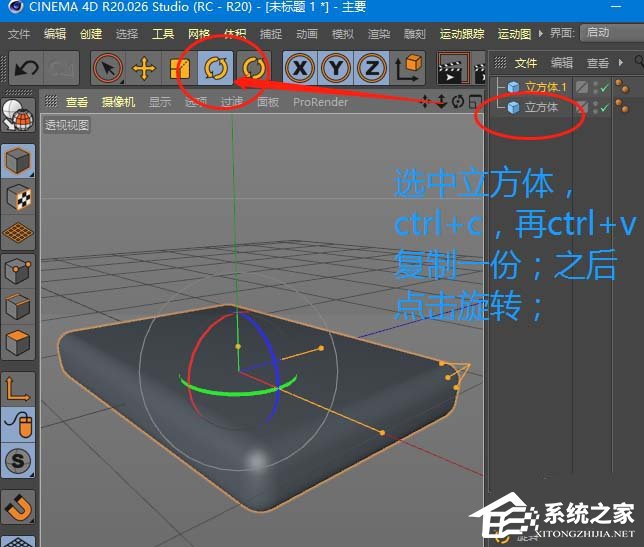Screen dimensions: 644x547
Task: Toggle green enable checkmark for 立方体.1
Action: click(604, 87)
